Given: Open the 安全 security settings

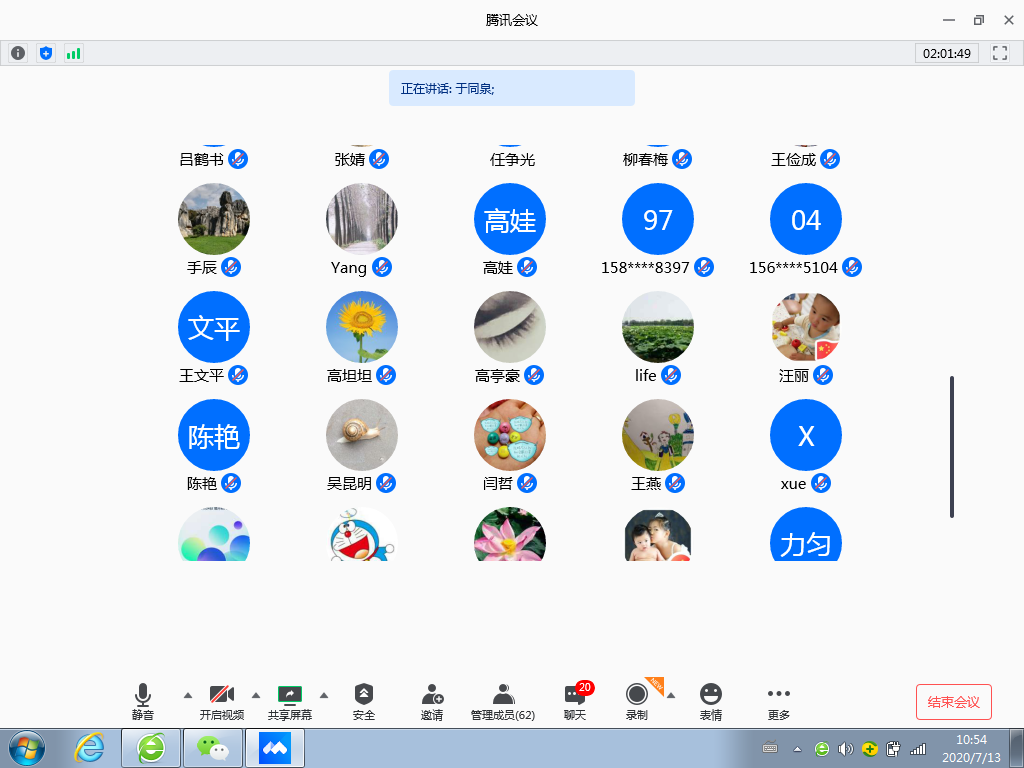Looking at the screenshot, I should point(364,701).
